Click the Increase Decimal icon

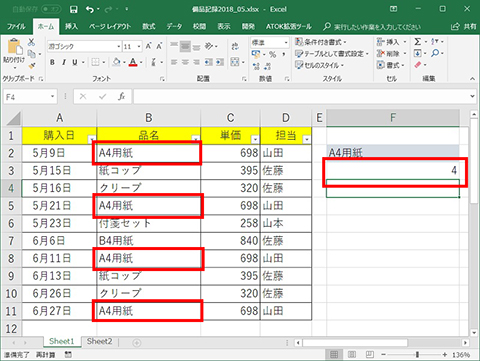[x=256, y=66]
